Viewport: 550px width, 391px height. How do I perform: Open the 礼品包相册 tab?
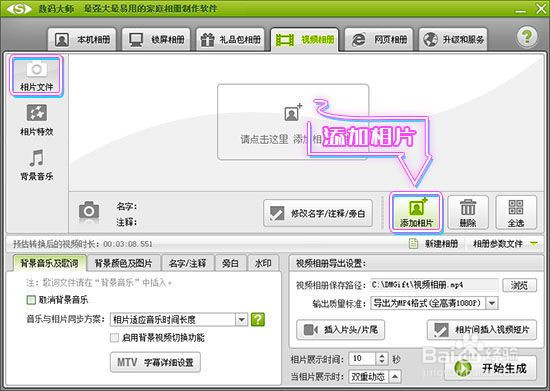230,40
